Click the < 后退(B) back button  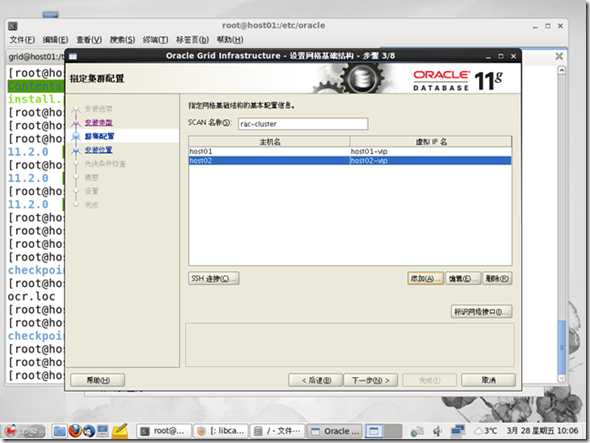[316, 381]
